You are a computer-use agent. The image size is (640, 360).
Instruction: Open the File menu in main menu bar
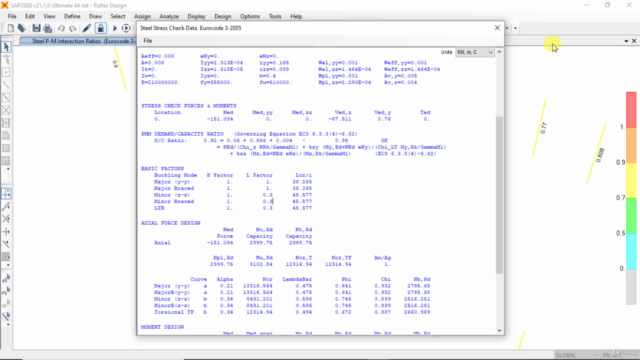[x=12, y=16]
